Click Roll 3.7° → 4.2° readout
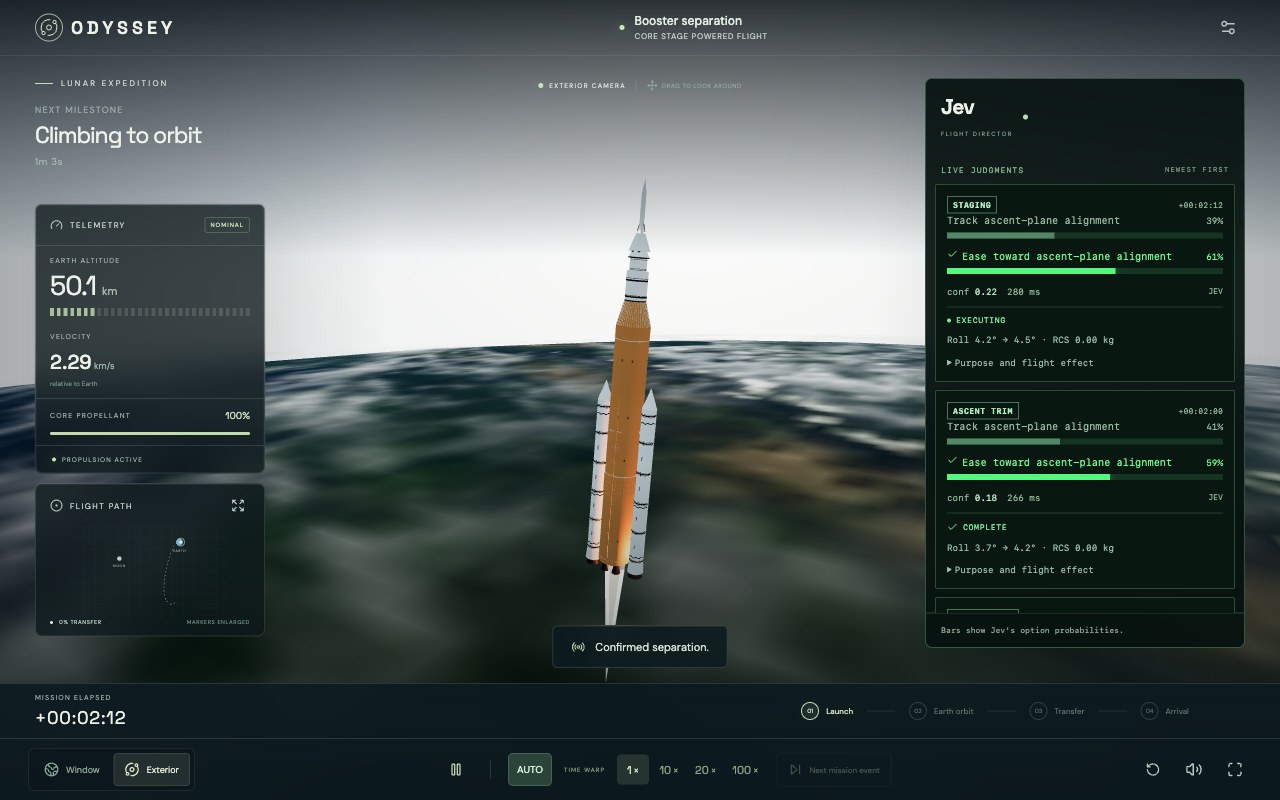 point(1030,548)
